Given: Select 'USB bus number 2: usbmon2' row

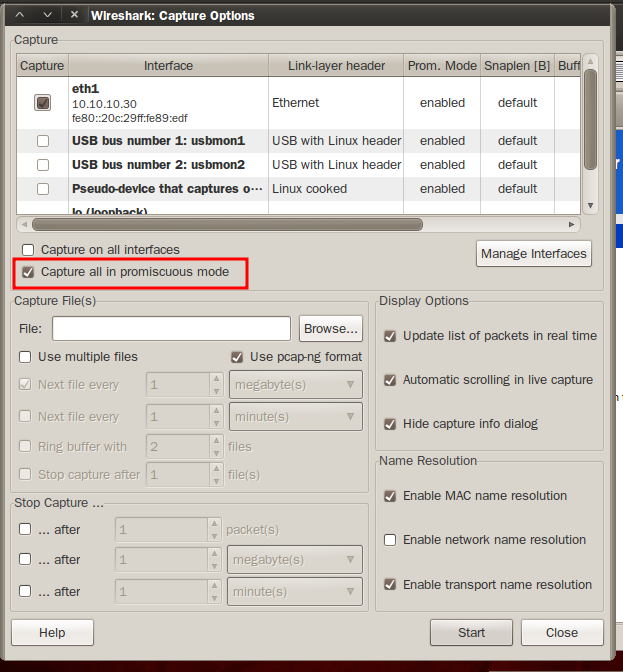Looking at the screenshot, I should pos(158,165).
